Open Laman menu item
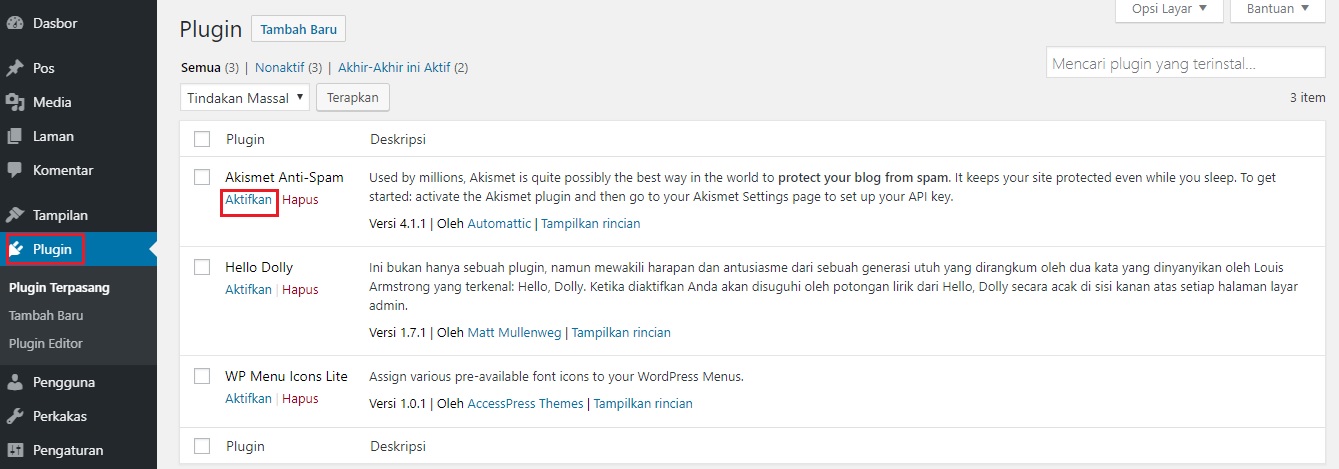The height and width of the screenshot is (469, 1339). (x=53, y=136)
